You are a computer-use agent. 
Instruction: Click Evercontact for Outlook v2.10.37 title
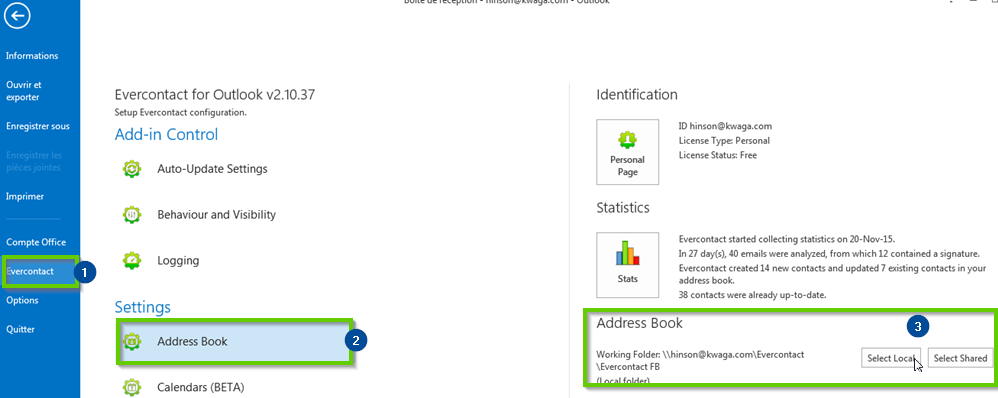[x=214, y=95]
